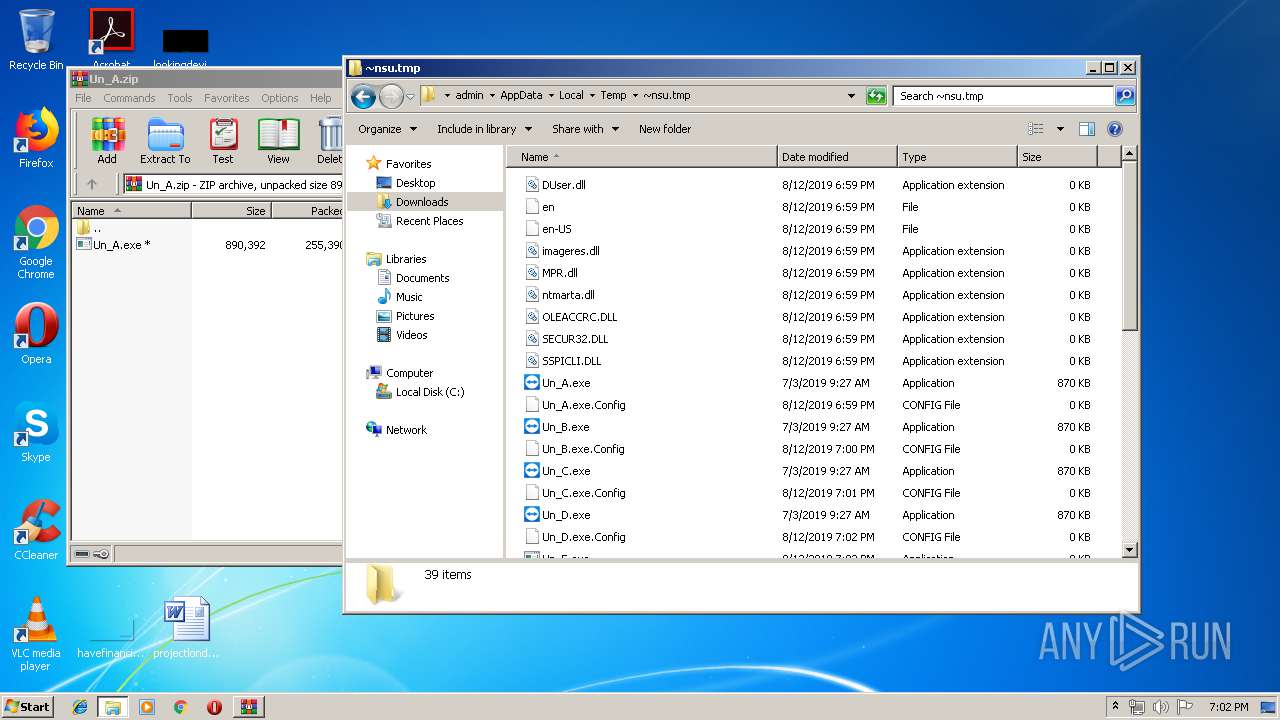Sort by Date modified column header
The image size is (1280, 720).
click(837, 157)
